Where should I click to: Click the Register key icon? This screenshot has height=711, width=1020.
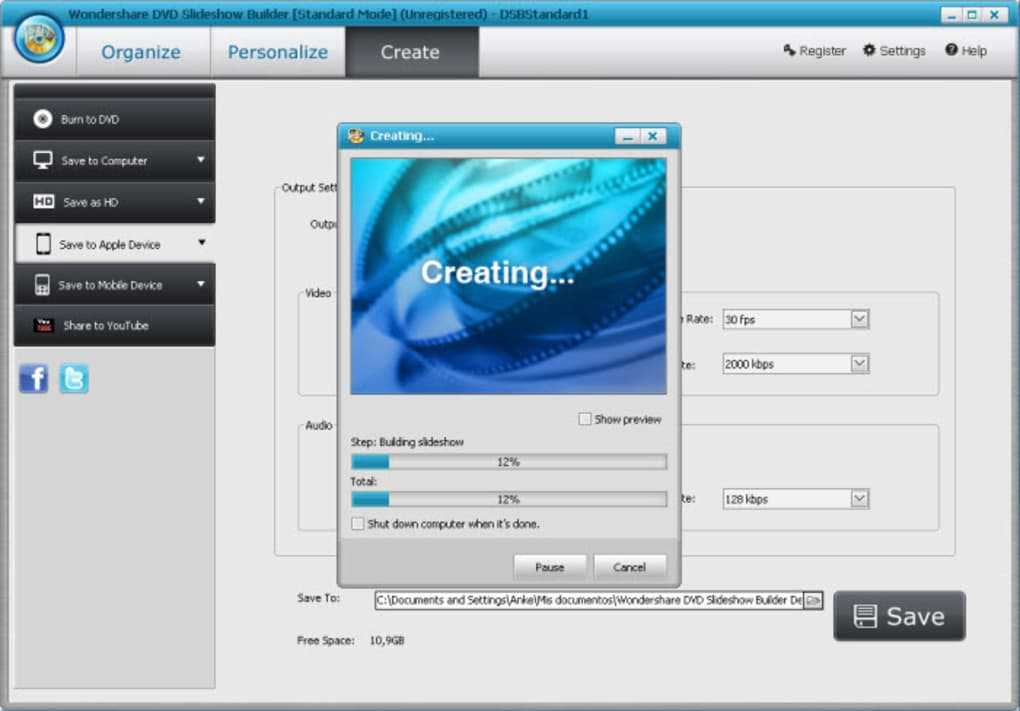[x=789, y=50]
